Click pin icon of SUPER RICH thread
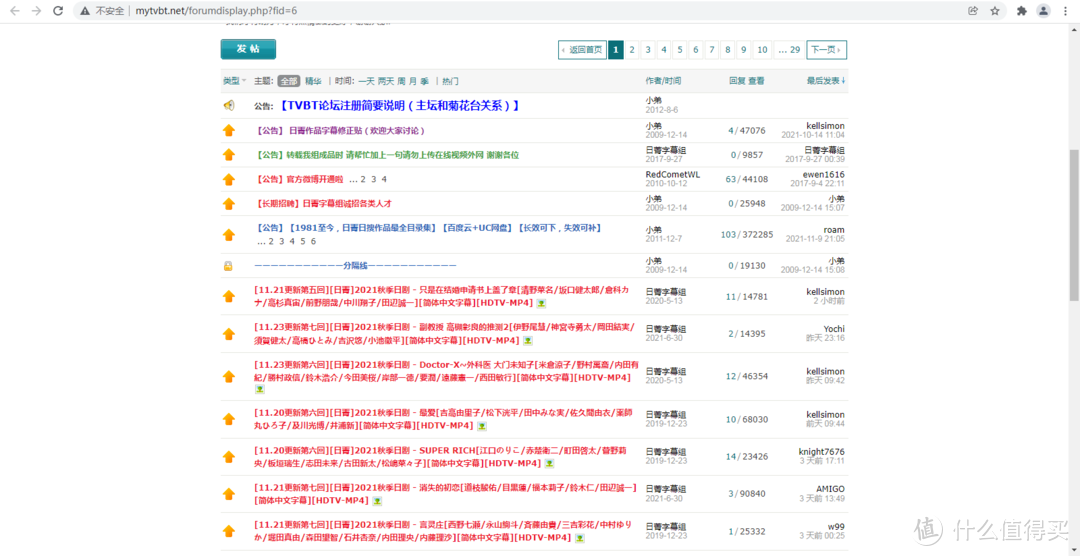This screenshot has height=556, width=1080. click(229, 456)
